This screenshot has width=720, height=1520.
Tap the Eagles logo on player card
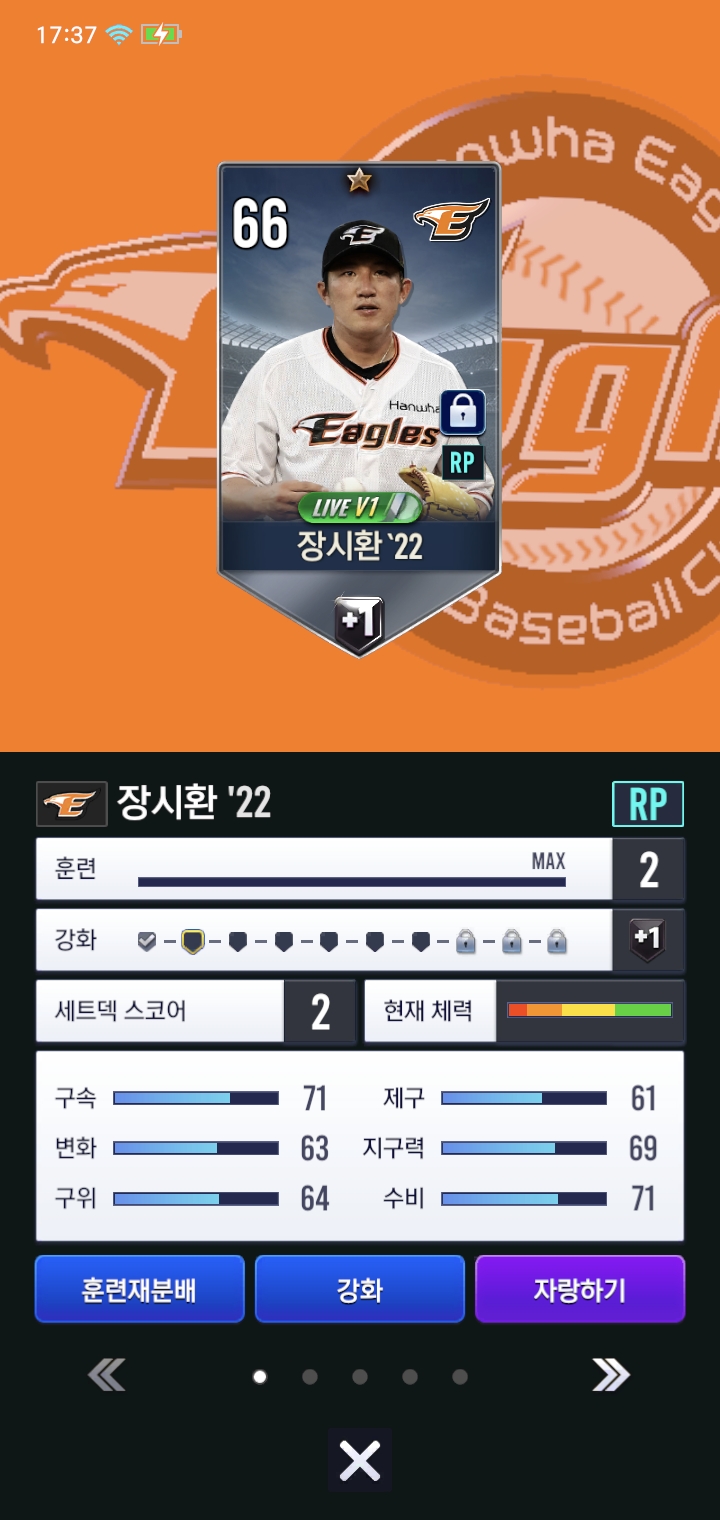(451, 219)
